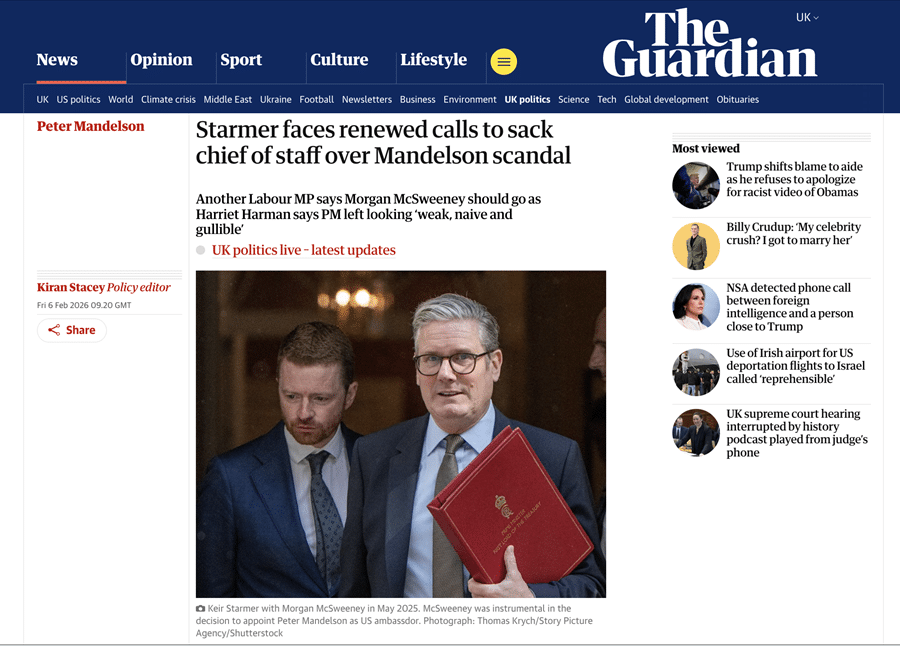Open UK politics subnav item
900x646 pixels.
point(527,99)
